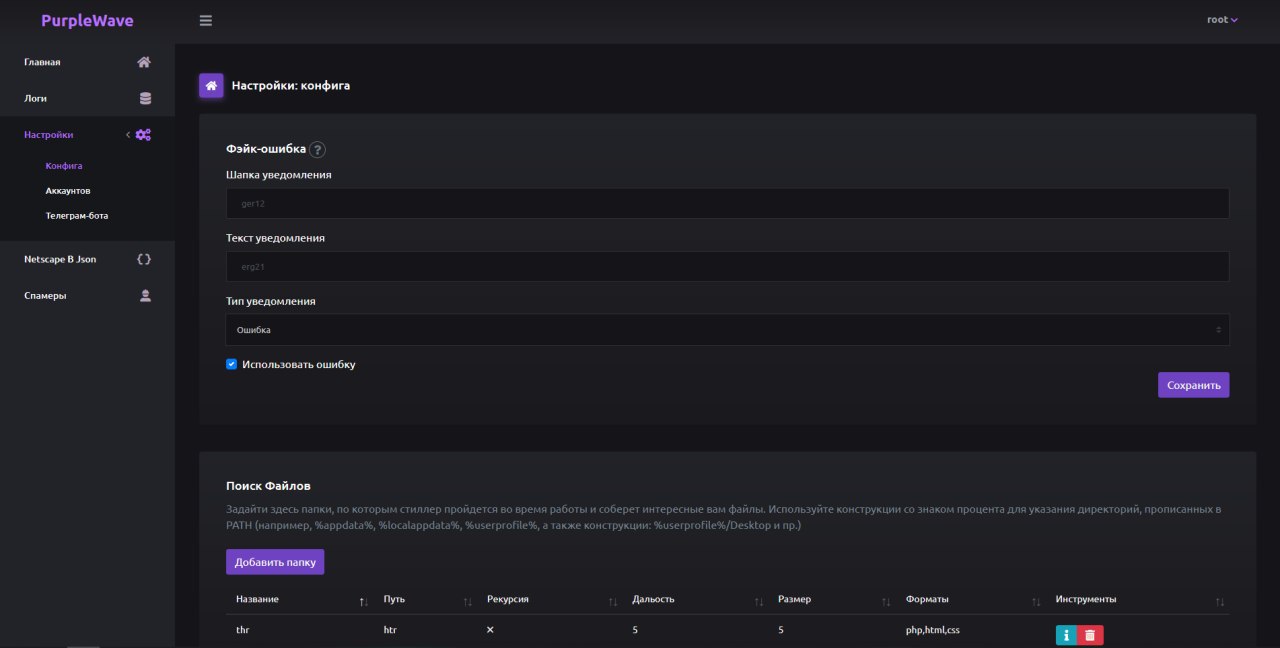Click the red trash icon in thr row
This screenshot has width=1280, height=648.
click(1090, 635)
